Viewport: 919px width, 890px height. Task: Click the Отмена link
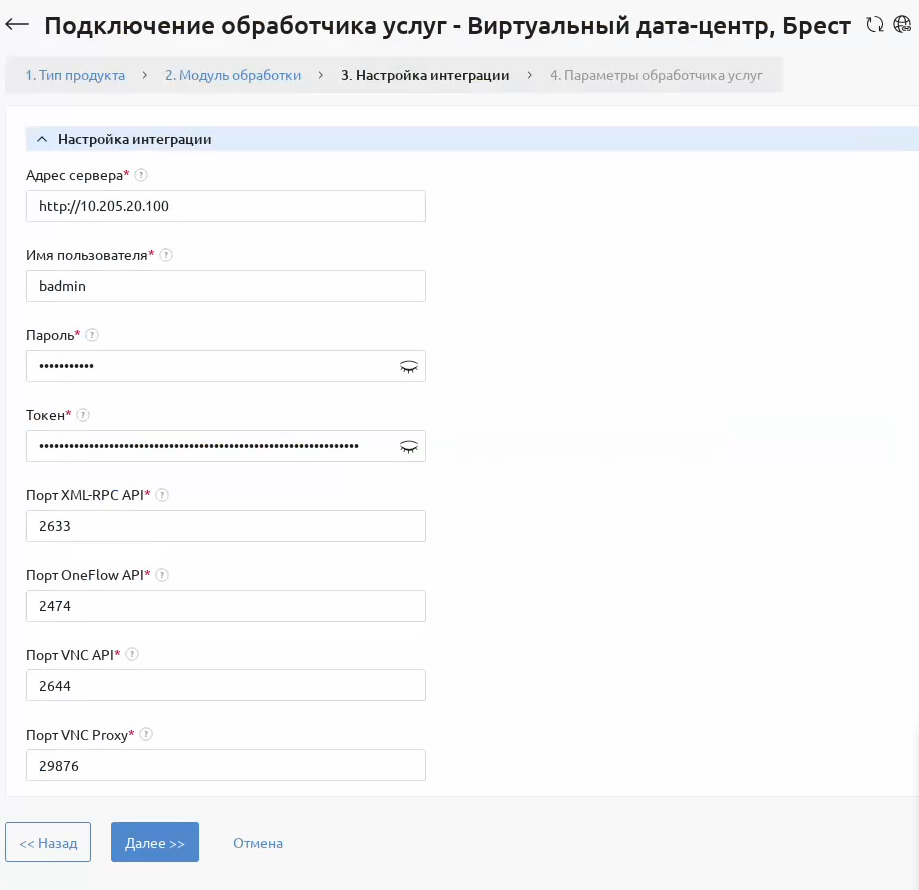coord(258,843)
